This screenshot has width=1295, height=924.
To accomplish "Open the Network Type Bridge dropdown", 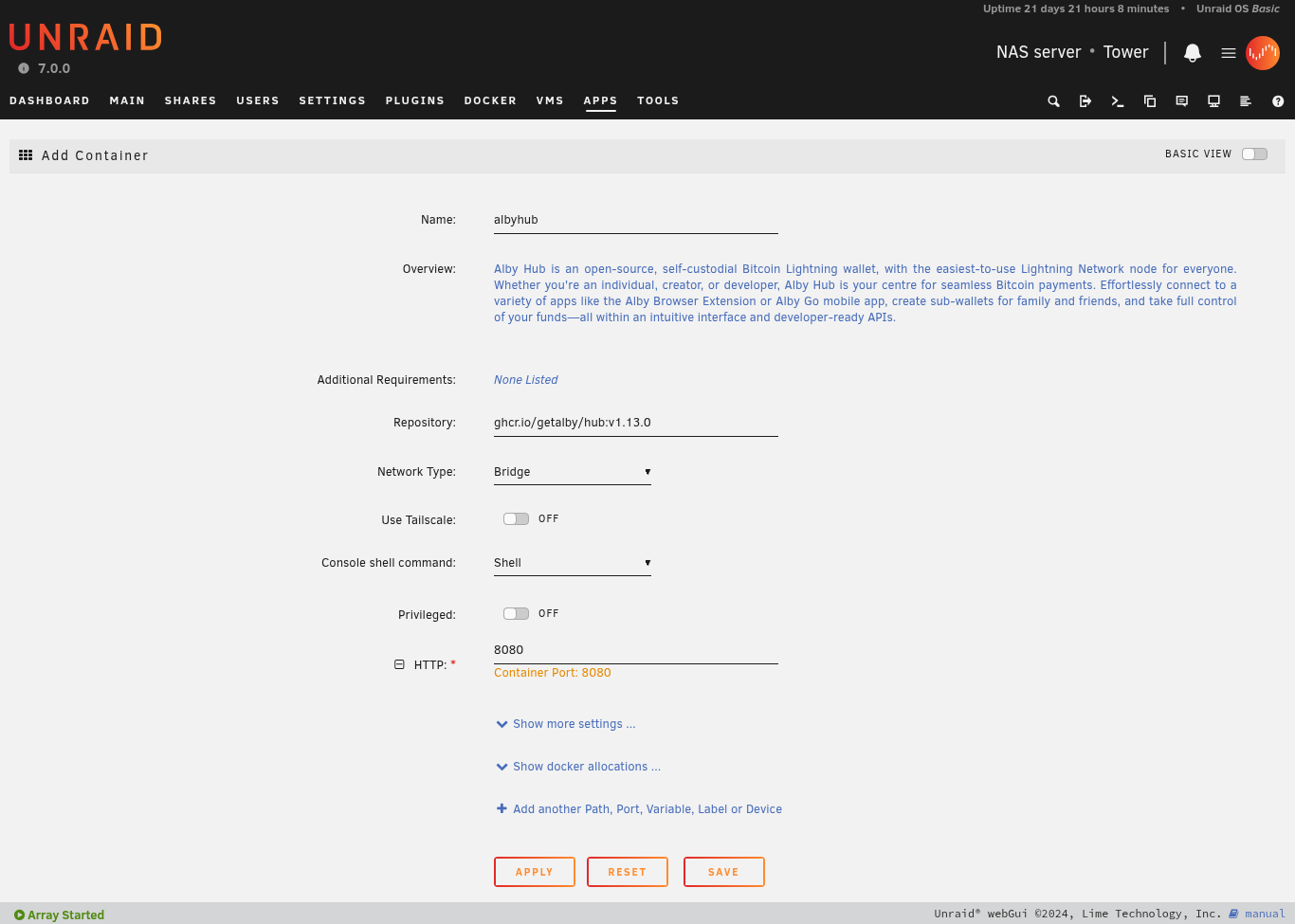I will 573,472.
